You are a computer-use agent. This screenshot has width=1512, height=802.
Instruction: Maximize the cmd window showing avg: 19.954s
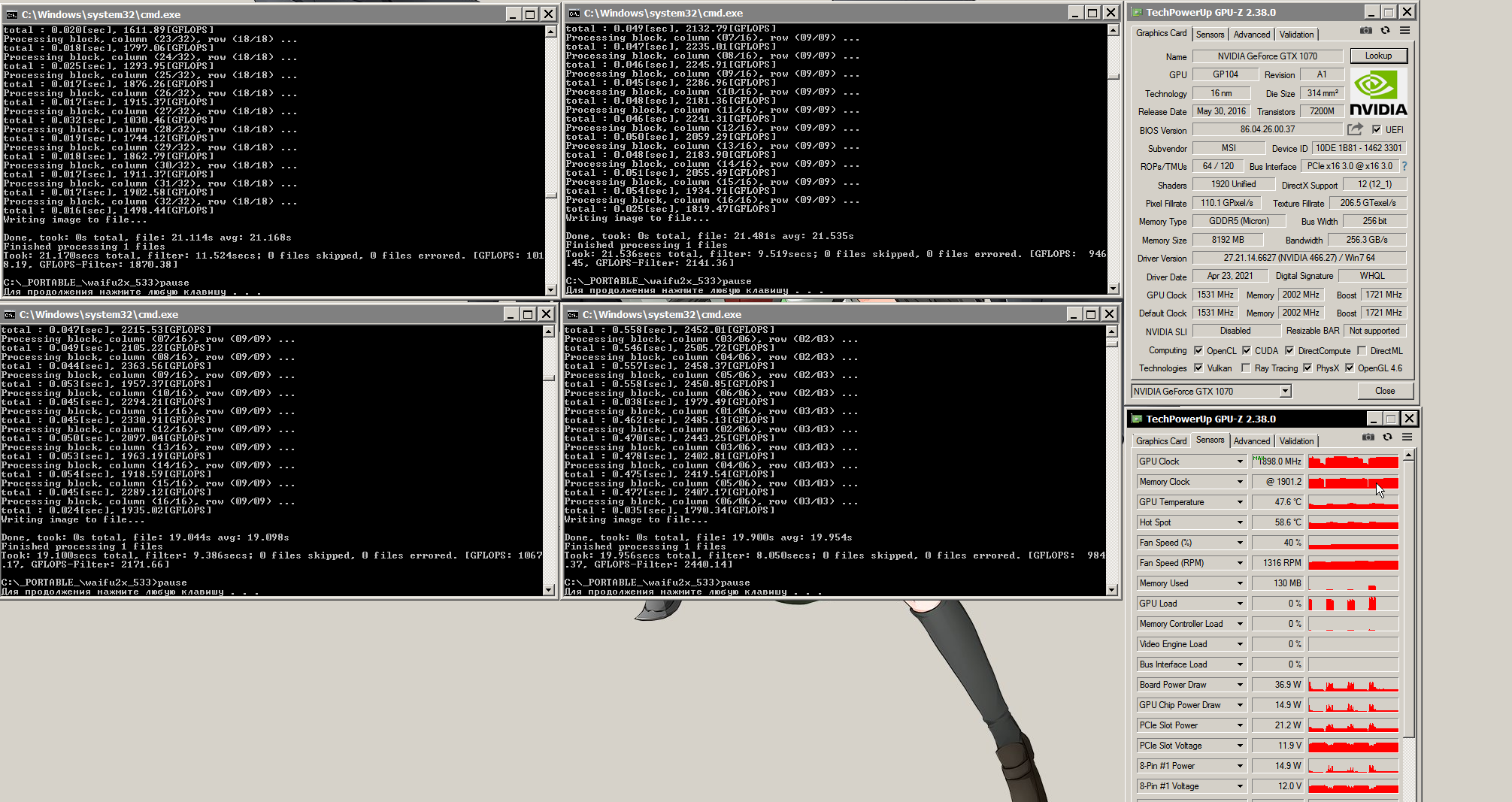(1092, 314)
